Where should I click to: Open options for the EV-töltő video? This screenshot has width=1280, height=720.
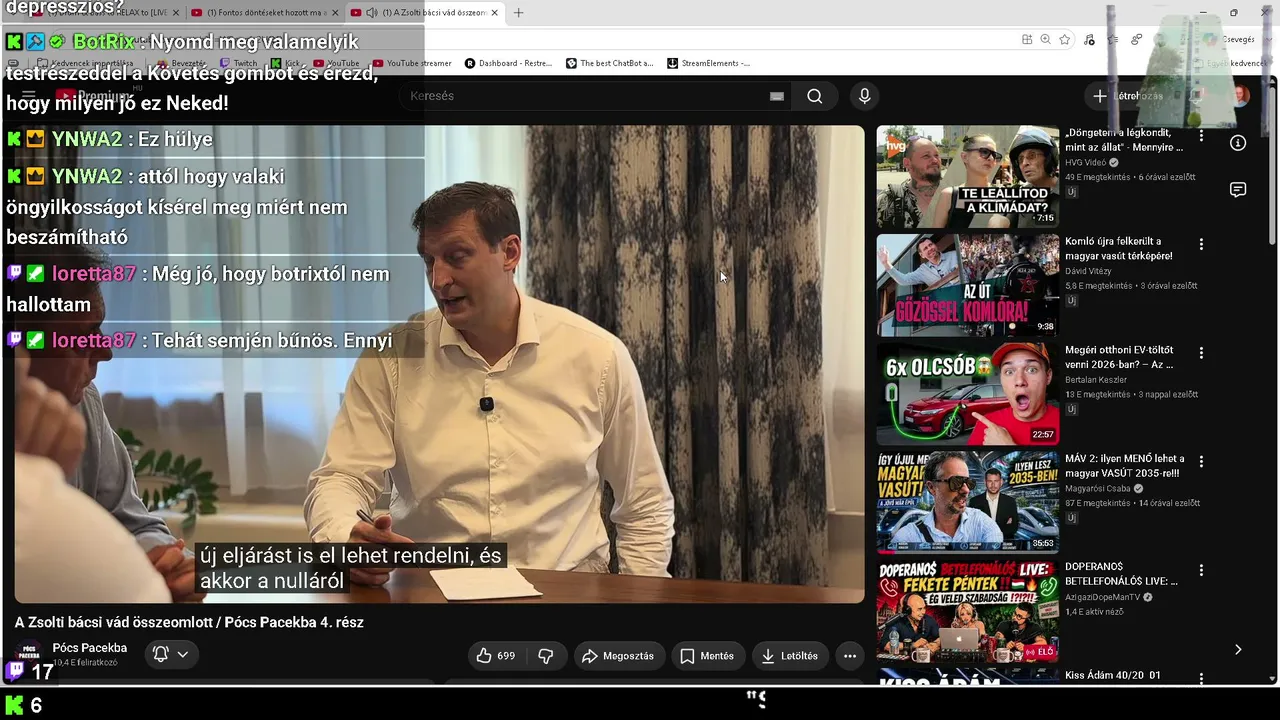(x=1201, y=353)
